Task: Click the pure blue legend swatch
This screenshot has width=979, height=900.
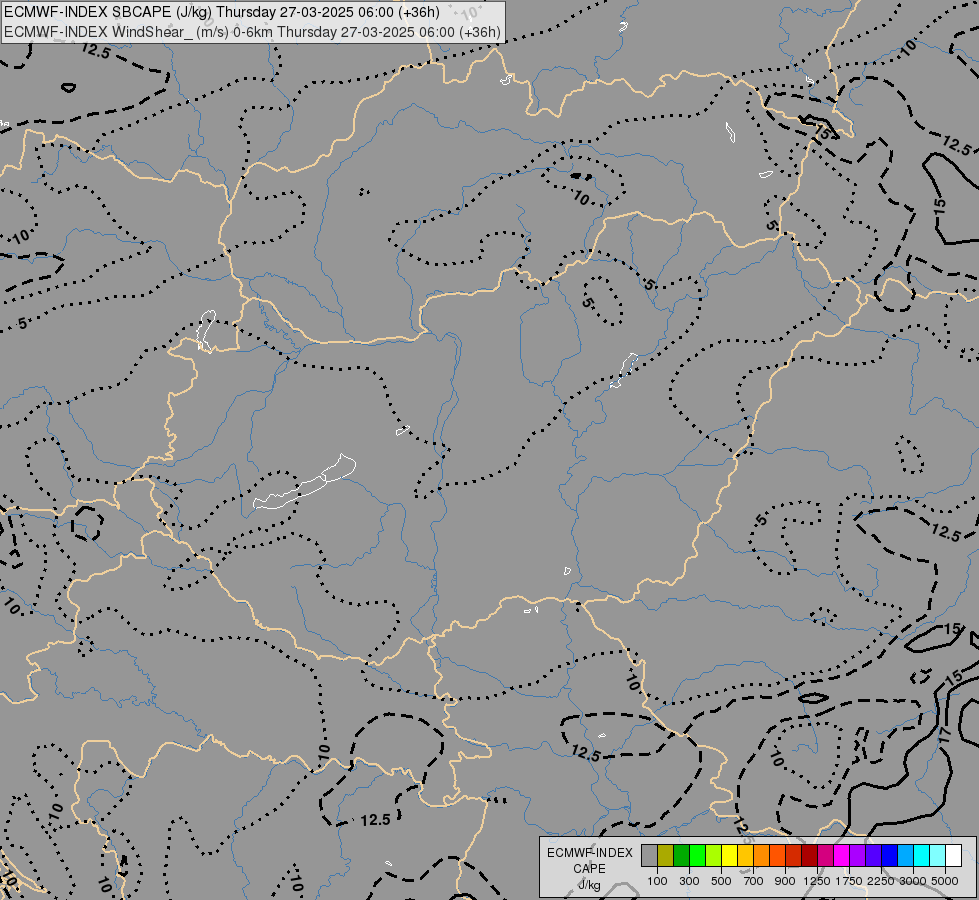Action: [890, 856]
